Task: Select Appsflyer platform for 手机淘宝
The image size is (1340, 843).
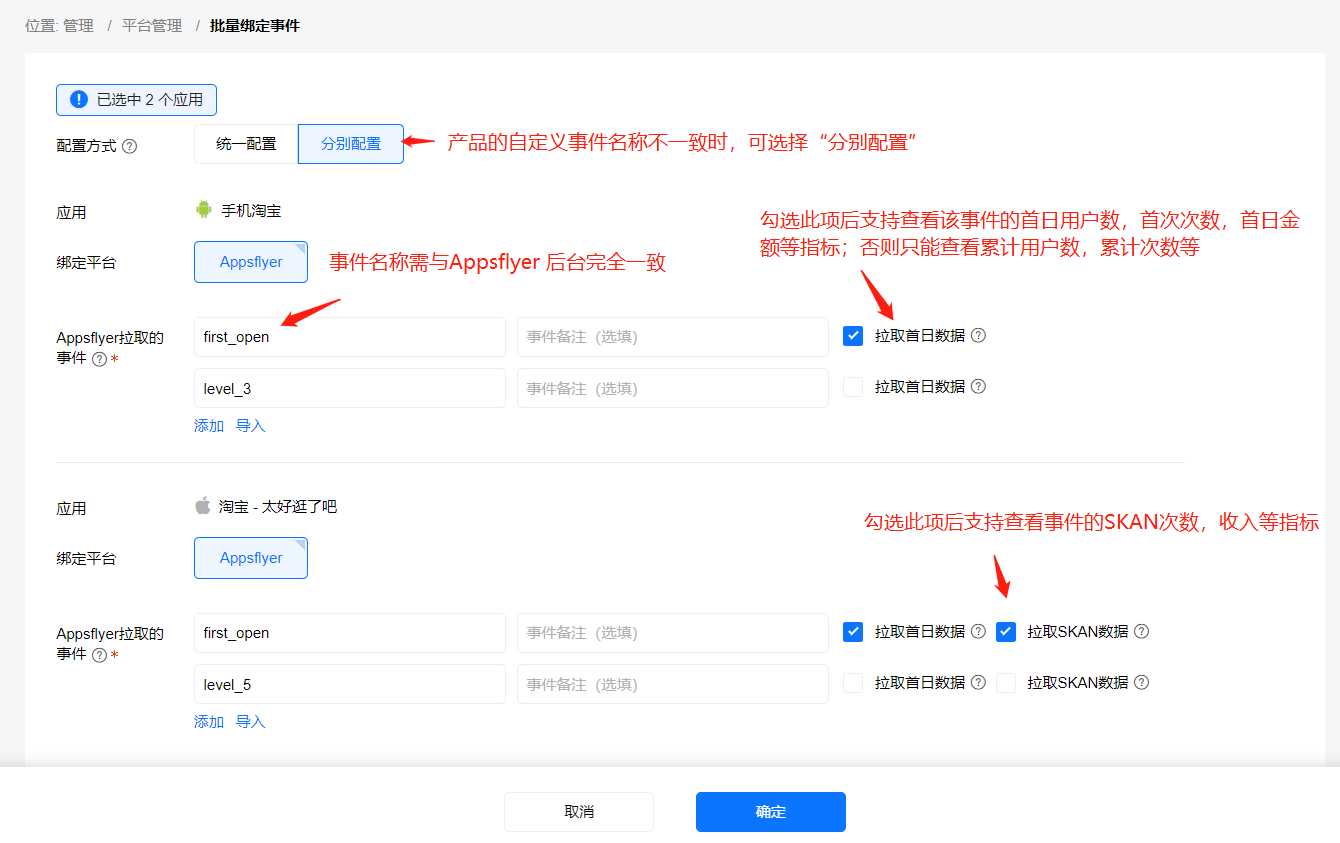Action: [x=251, y=262]
